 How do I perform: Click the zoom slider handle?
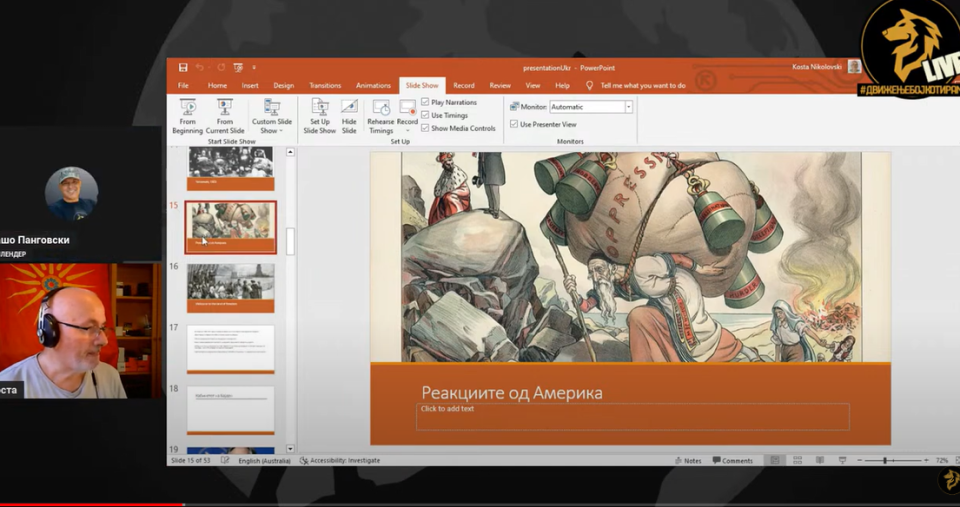(885, 460)
